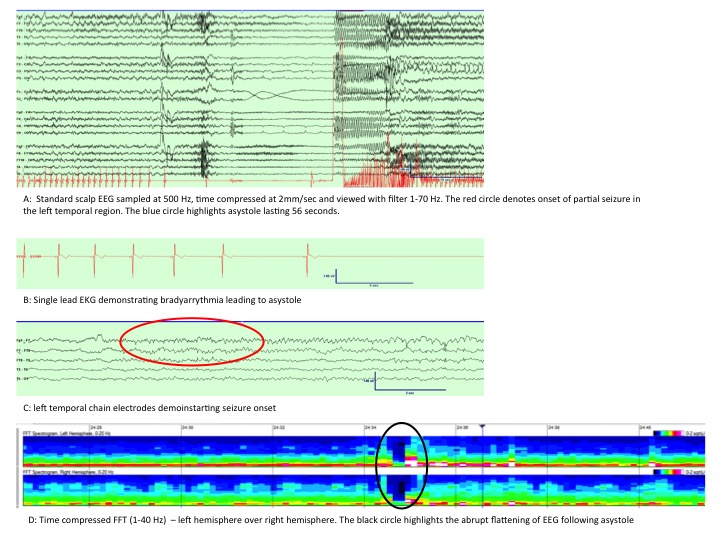
Task: Click the first time label on the spectrogram timeline
Action: (96, 427)
